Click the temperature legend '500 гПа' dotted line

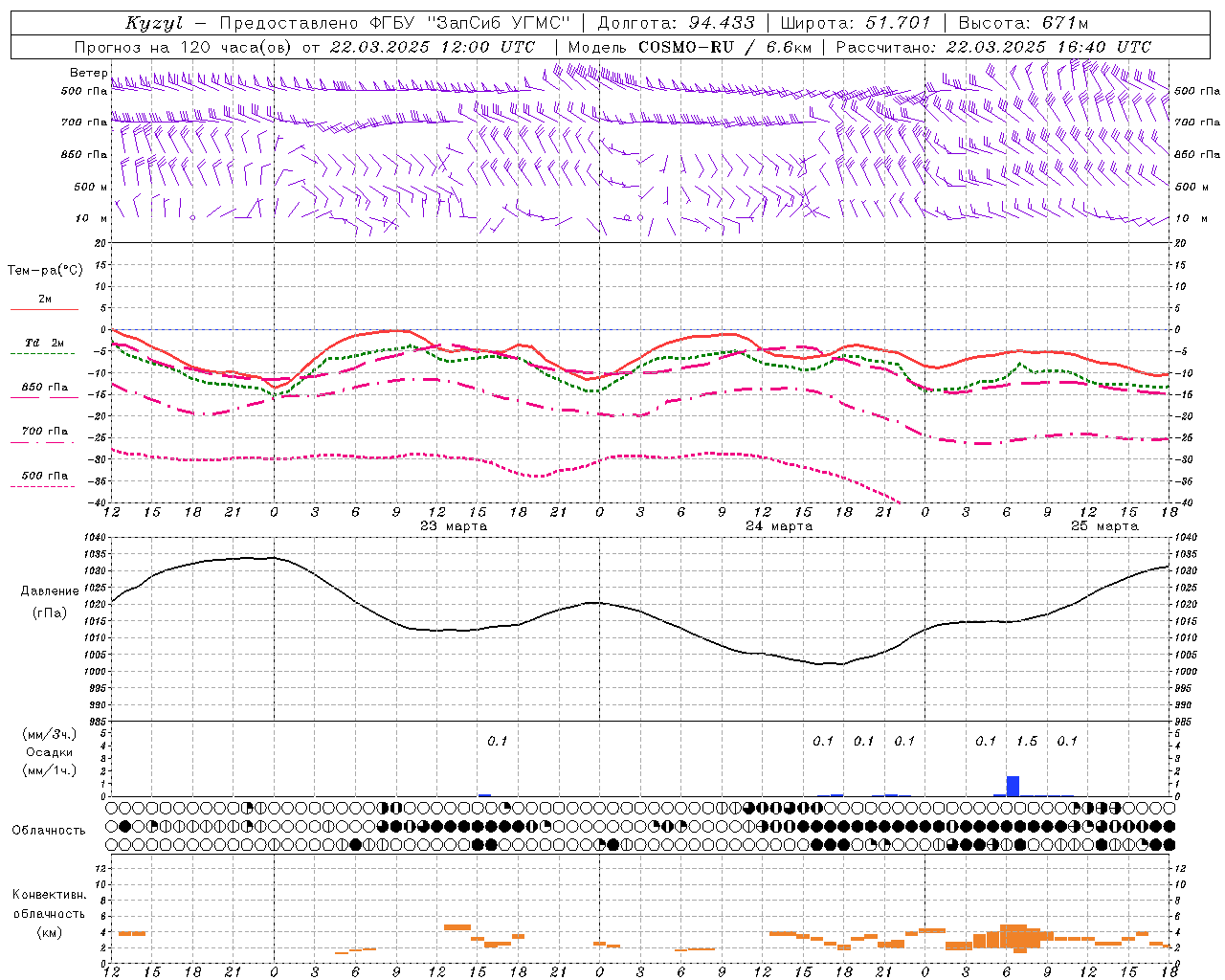coord(43,486)
